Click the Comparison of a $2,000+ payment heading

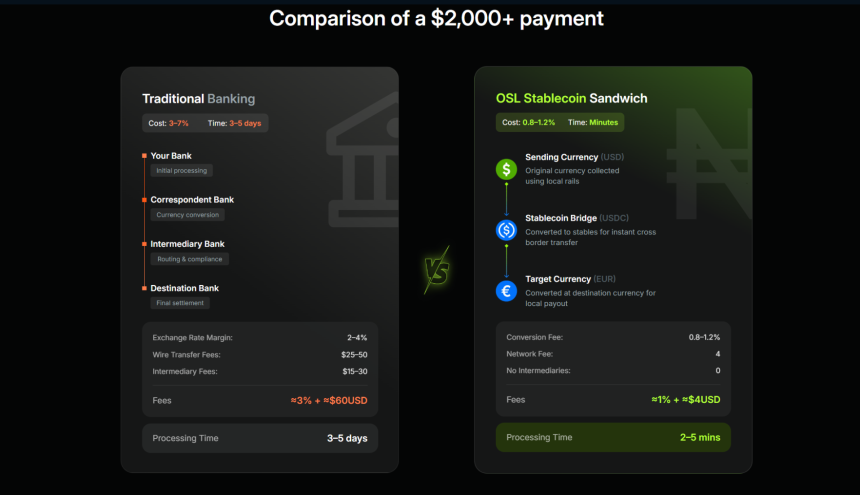[x=436, y=19]
